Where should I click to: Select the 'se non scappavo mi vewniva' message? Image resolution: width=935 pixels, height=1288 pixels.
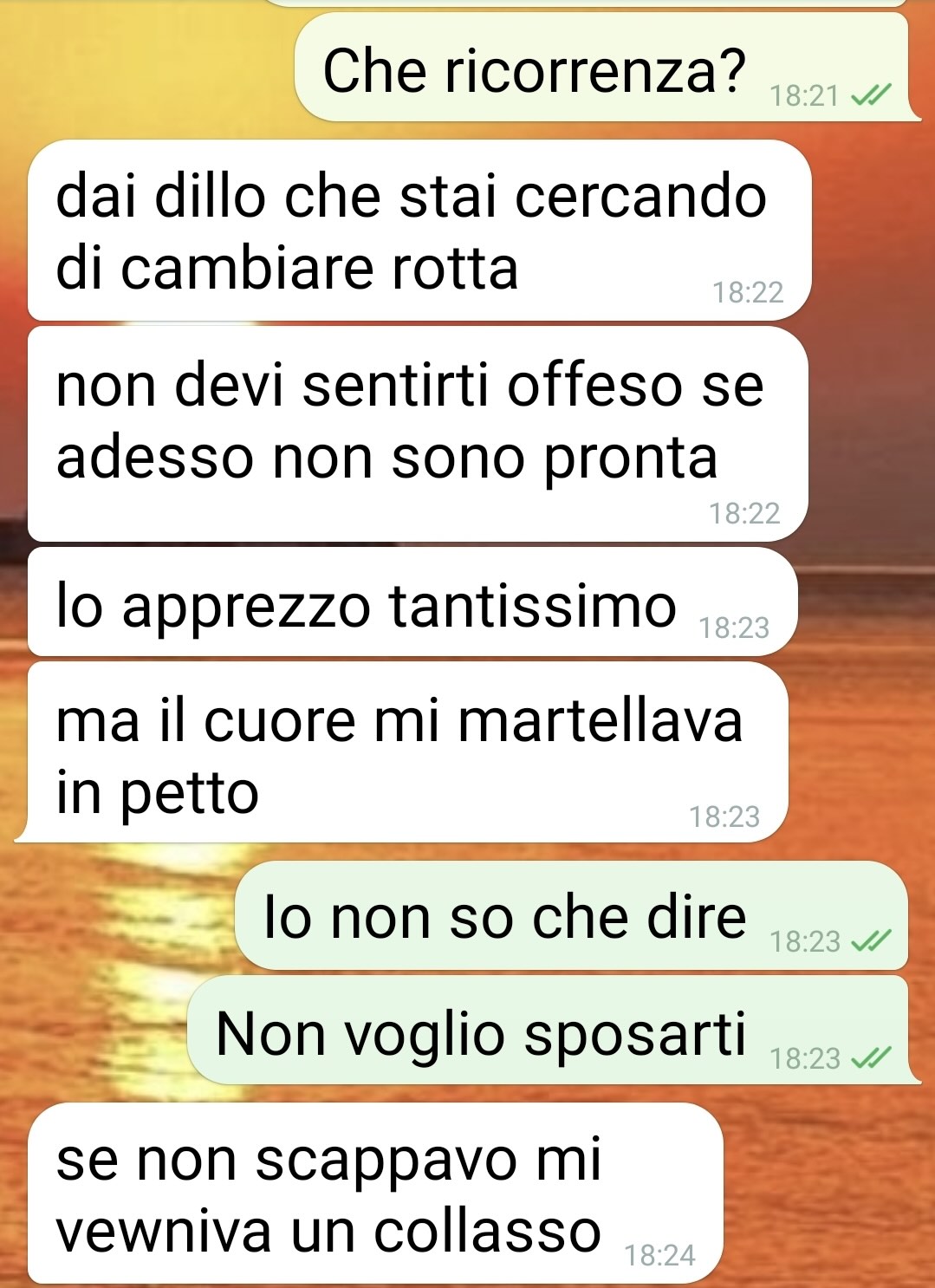(375, 1194)
